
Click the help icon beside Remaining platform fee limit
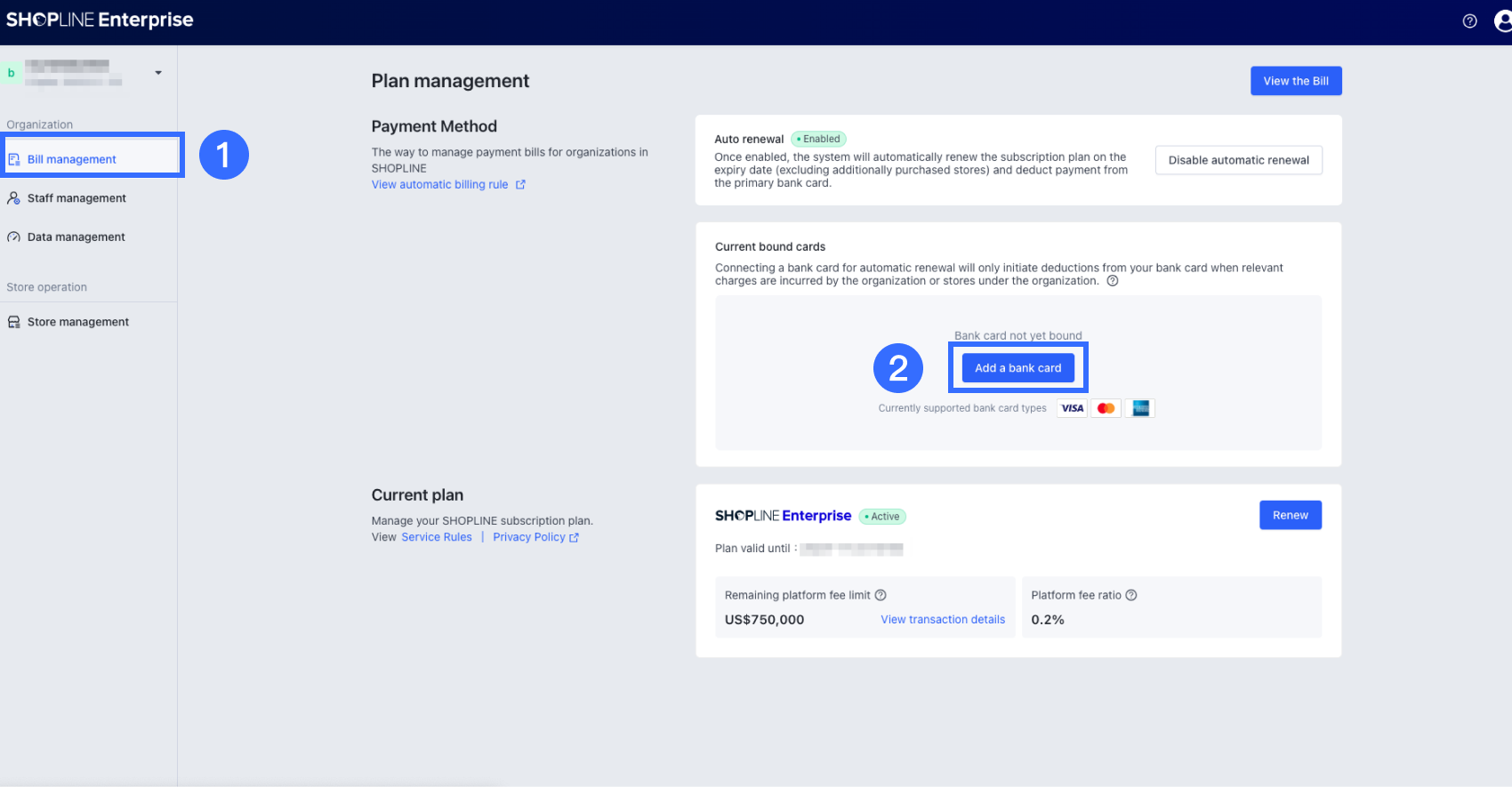[881, 595]
